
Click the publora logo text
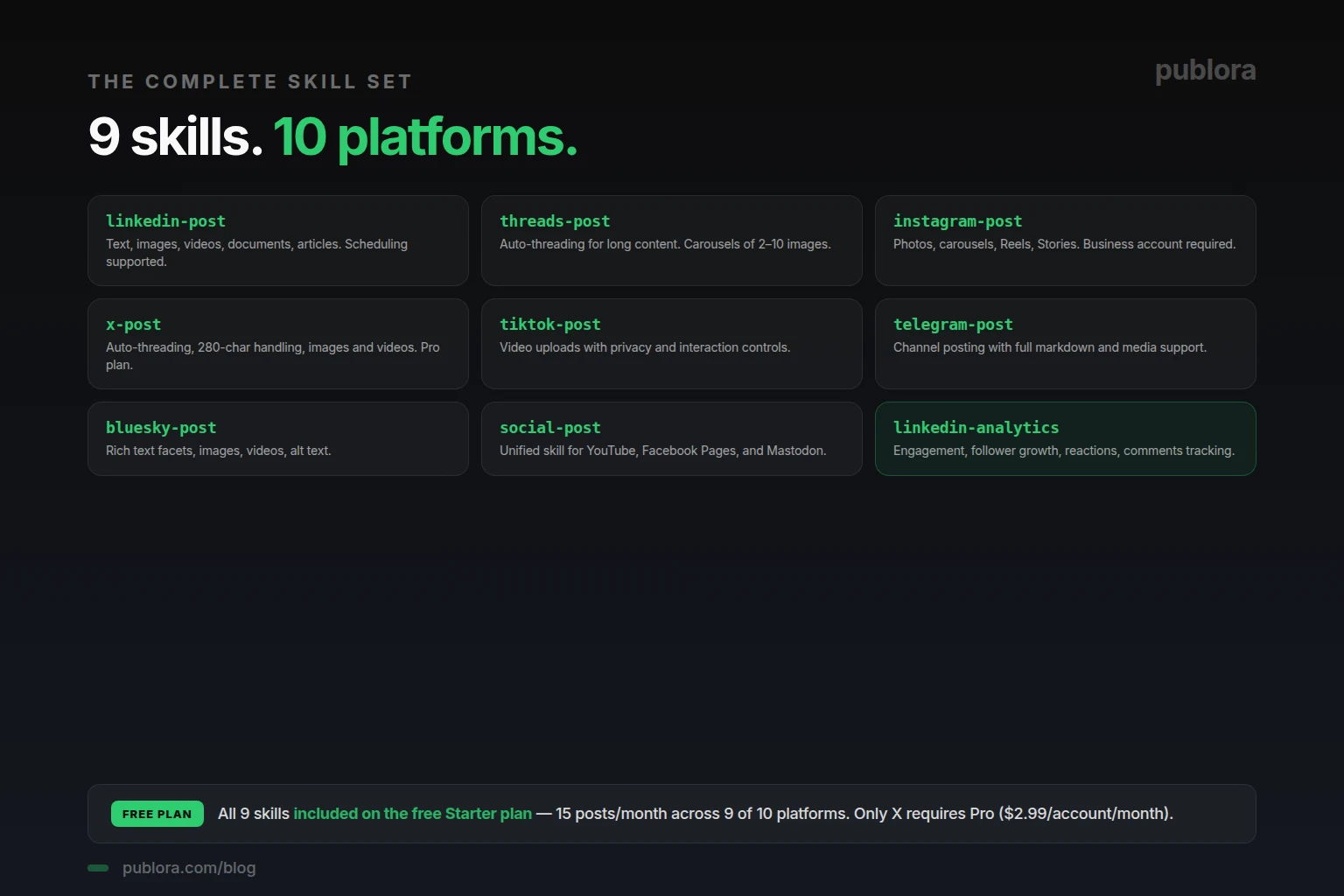click(x=1206, y=70)
